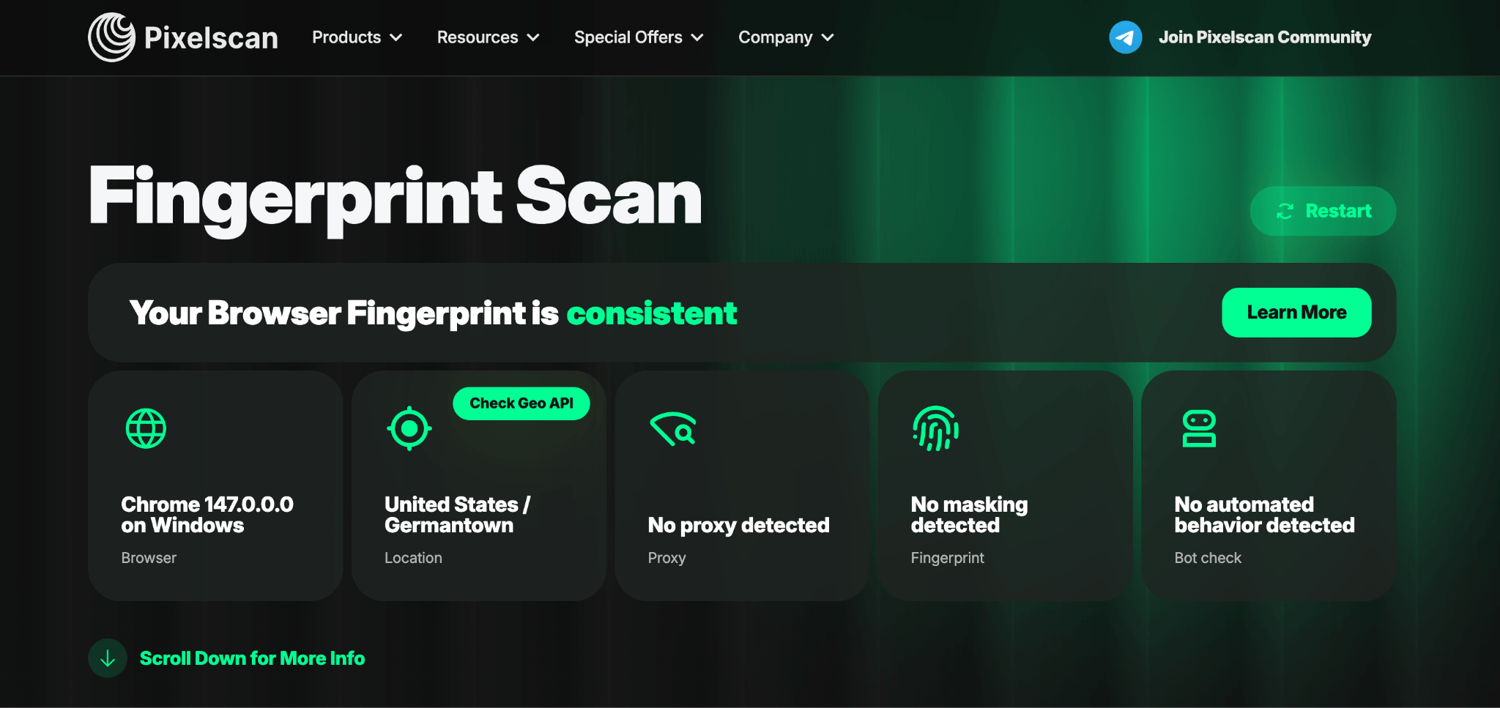Click 'Chrome 147.0.0.0 on Windows' text

pyautogui.click(x=207, y=515)
